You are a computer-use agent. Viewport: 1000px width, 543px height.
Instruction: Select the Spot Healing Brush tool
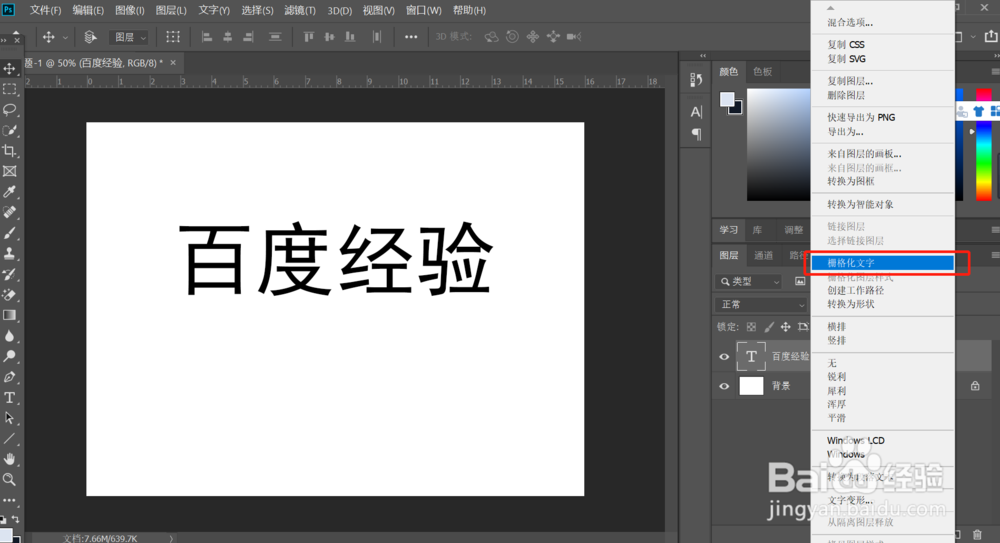(10, 212)
